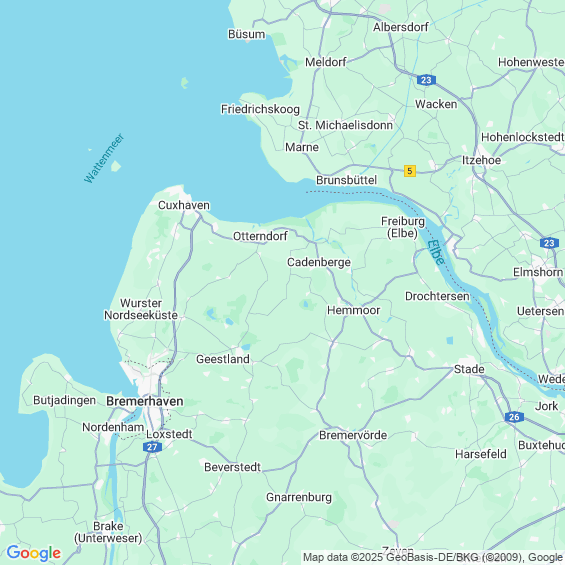Click the A27 highway shield near Loxstedt
The height and width of the screenshot is (565, 565).
152,447
